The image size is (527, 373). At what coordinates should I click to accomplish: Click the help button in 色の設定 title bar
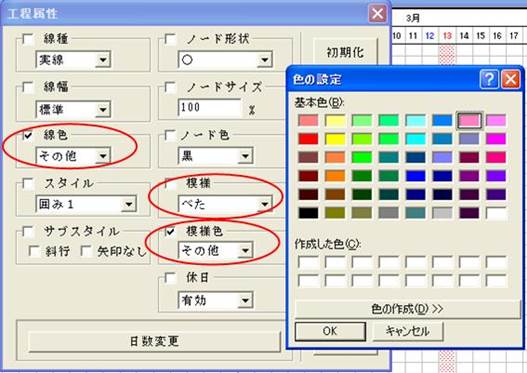point(489,79)
